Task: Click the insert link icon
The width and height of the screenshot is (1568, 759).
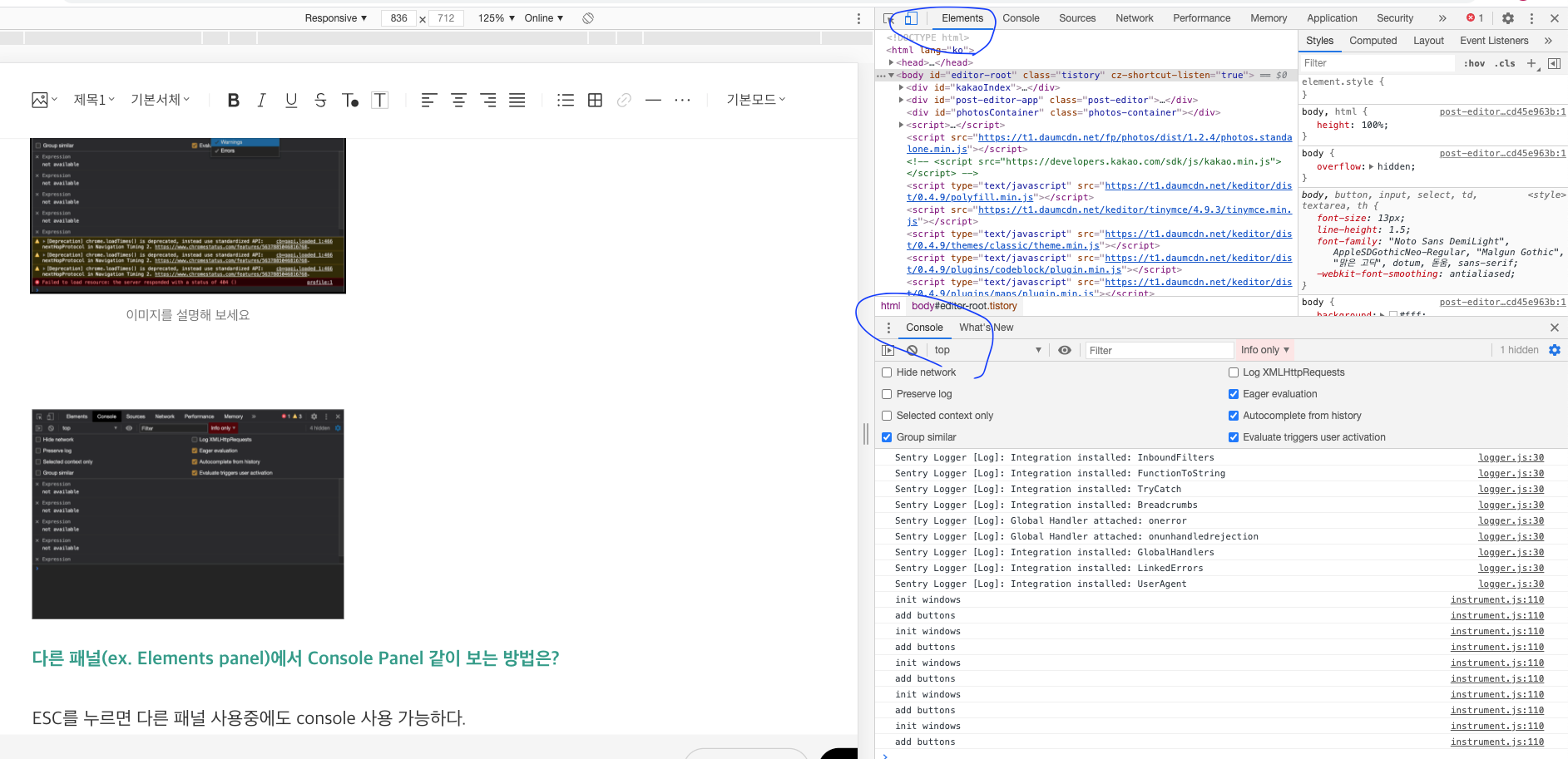Action: pyautogui.click(x=624, y=100)
